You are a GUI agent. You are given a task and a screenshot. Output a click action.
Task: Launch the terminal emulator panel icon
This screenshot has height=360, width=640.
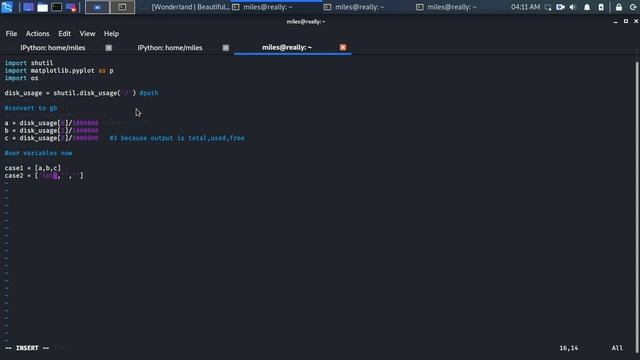[x=57, y=7]
